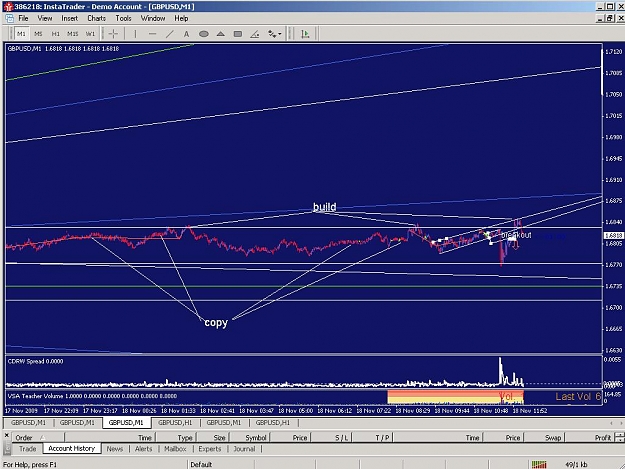Viewport: 625px width, 469px height.
Task: Select the trendline drawing tool
Action: tap(170, 34)
